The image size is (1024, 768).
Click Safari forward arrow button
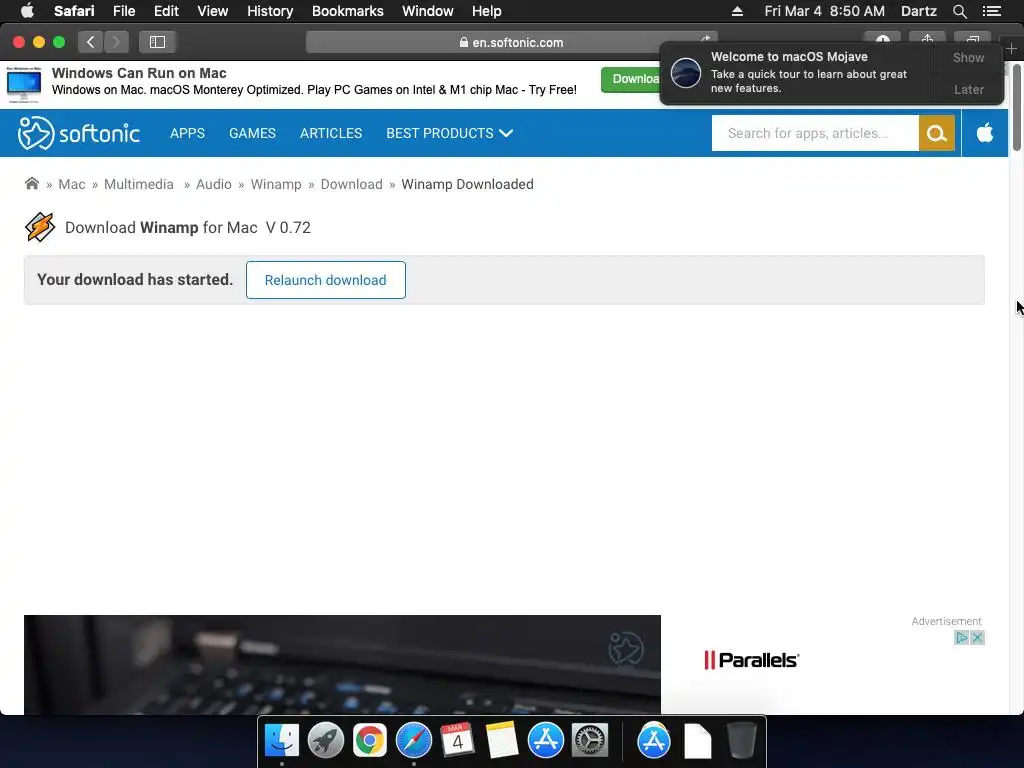point(116,42)
